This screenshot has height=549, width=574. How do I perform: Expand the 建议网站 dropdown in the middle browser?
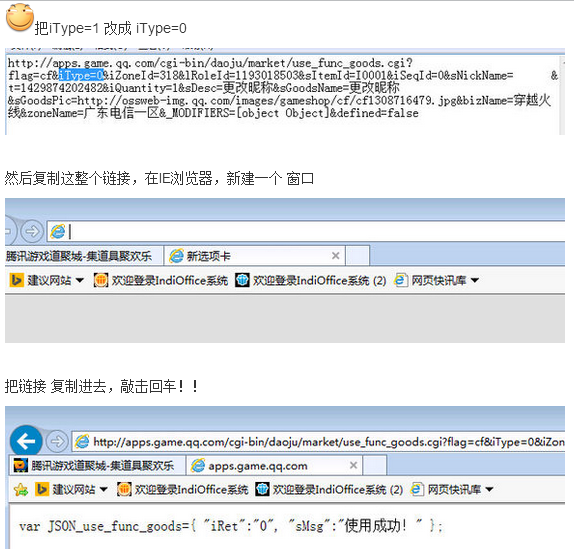click(x=80, y=281)
